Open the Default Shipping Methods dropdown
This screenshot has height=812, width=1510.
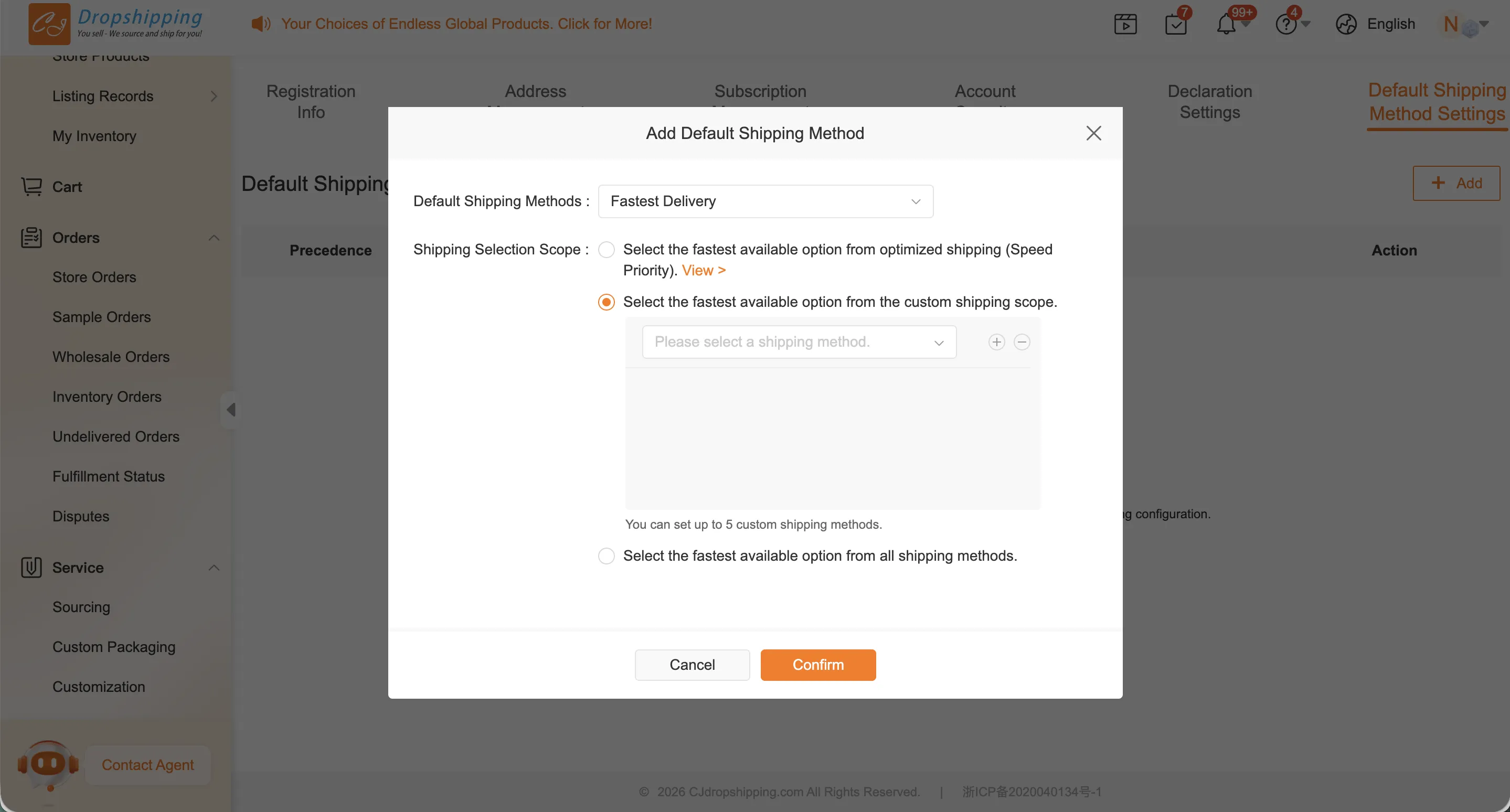click(x=765, y=201)
